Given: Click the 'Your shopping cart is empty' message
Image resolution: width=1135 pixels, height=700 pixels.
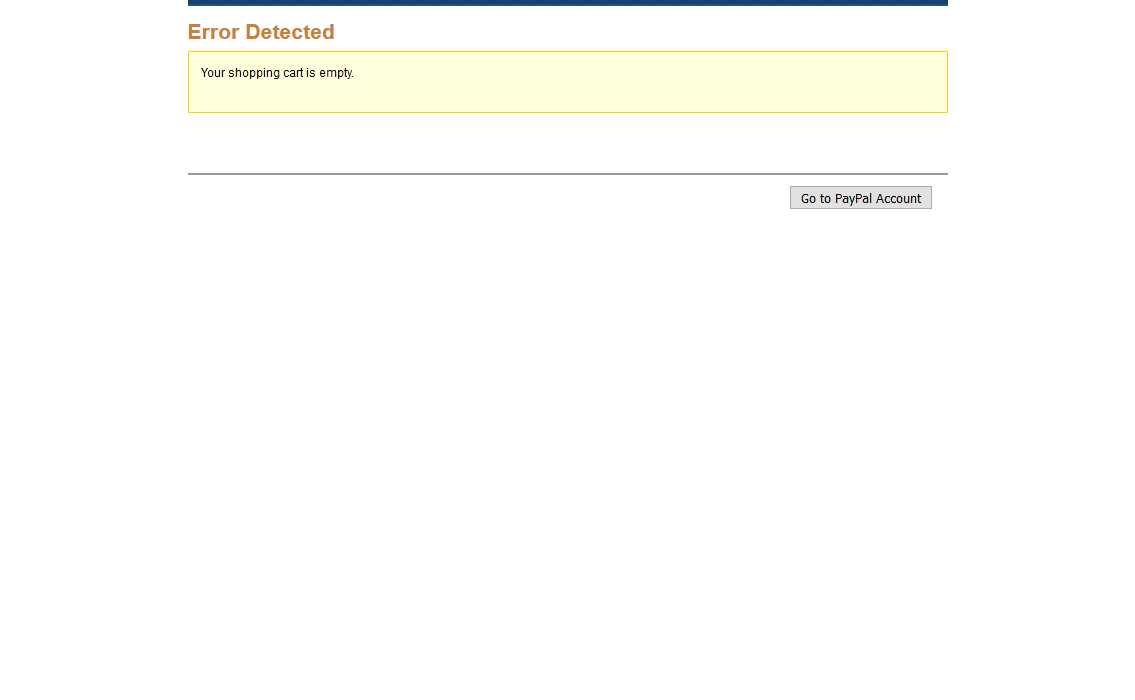Looking at the screenshot, I should [277, 73].
